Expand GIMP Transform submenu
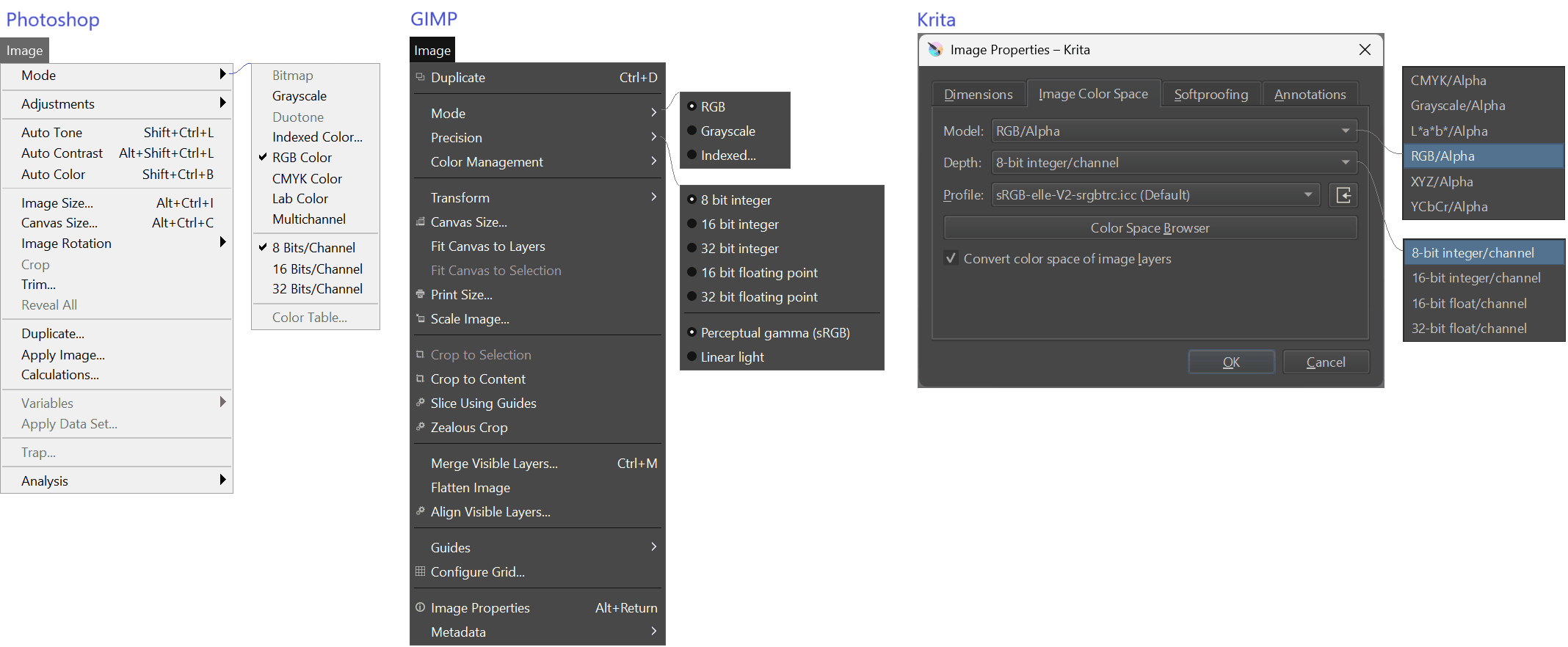Image resolution: width=1568 pixels, height=647 pixels. [x=538, y=197]
